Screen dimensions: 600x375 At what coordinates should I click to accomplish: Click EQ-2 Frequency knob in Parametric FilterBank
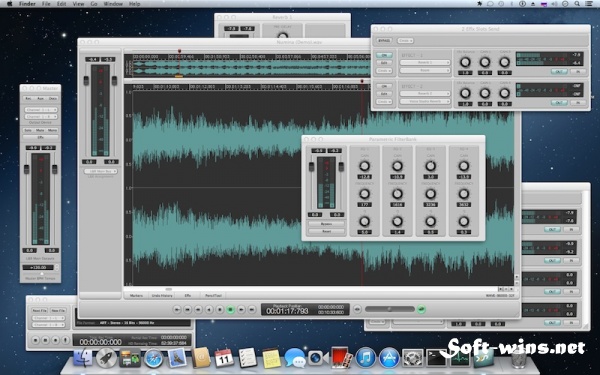(397, 194)
